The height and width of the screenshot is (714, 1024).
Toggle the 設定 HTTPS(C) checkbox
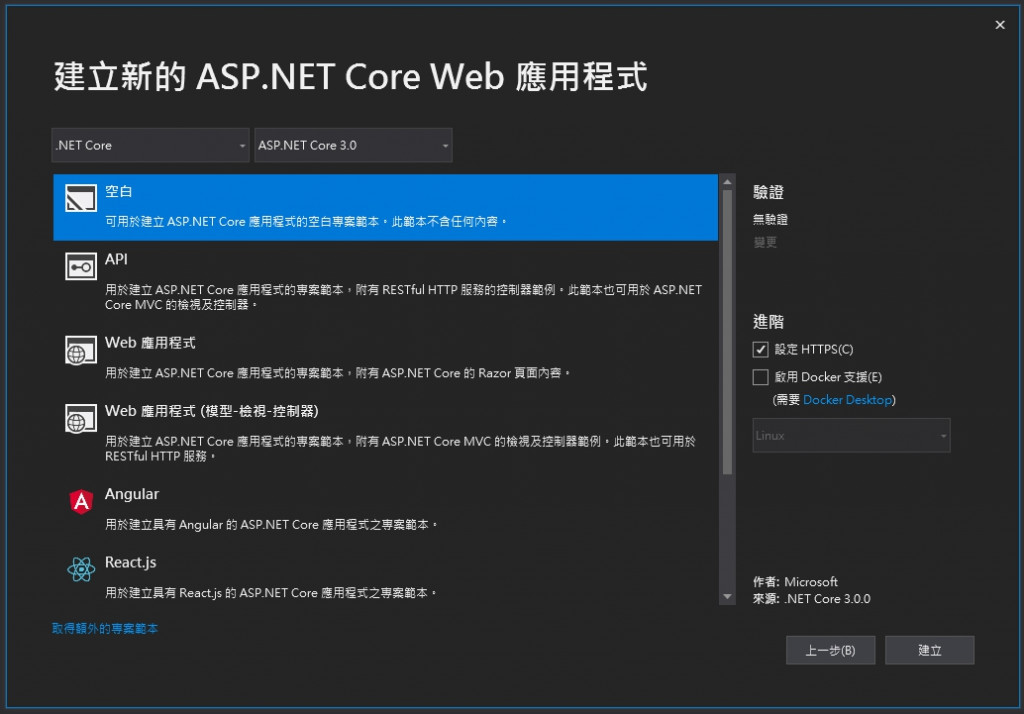[760, 349]
